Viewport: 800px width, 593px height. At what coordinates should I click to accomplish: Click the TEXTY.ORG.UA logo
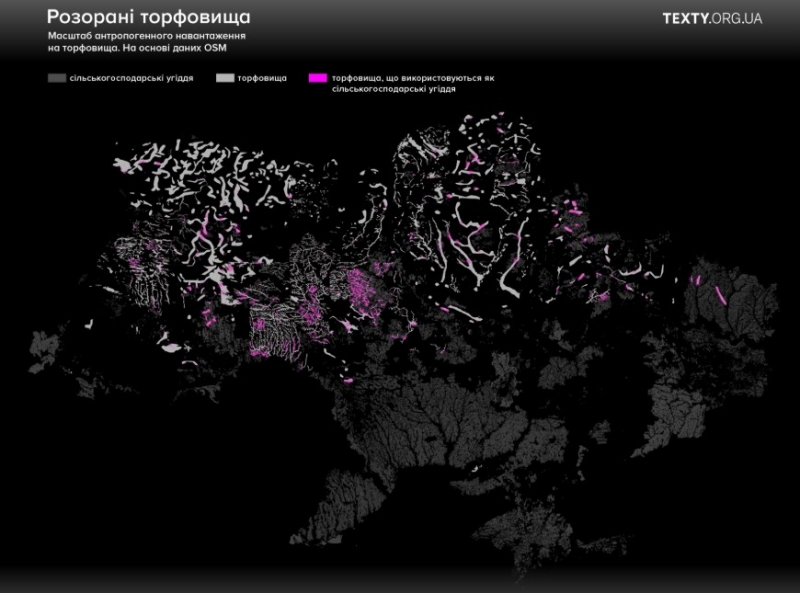tap(712, 18)
